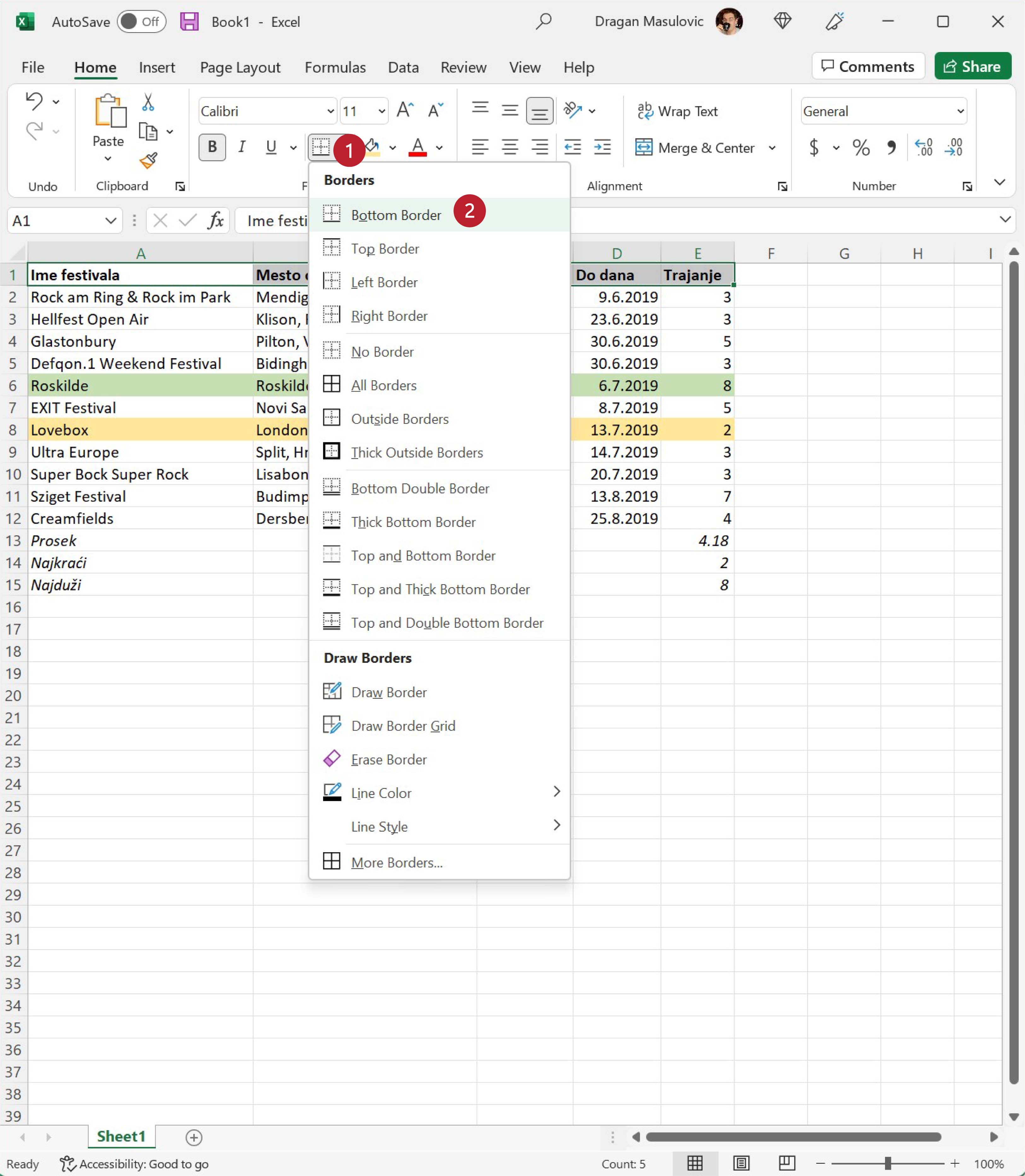This screenshot has width=1025, height=1176.
Task: Open the font name Calibri dropdown
Action: point(330,111)
